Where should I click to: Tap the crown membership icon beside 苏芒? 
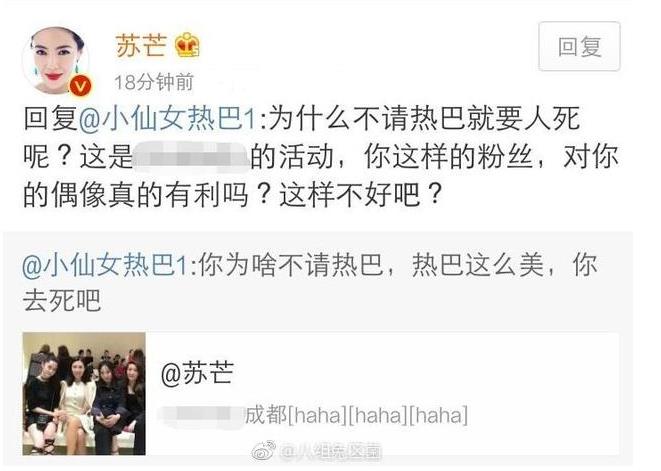[x=187, y=45]
